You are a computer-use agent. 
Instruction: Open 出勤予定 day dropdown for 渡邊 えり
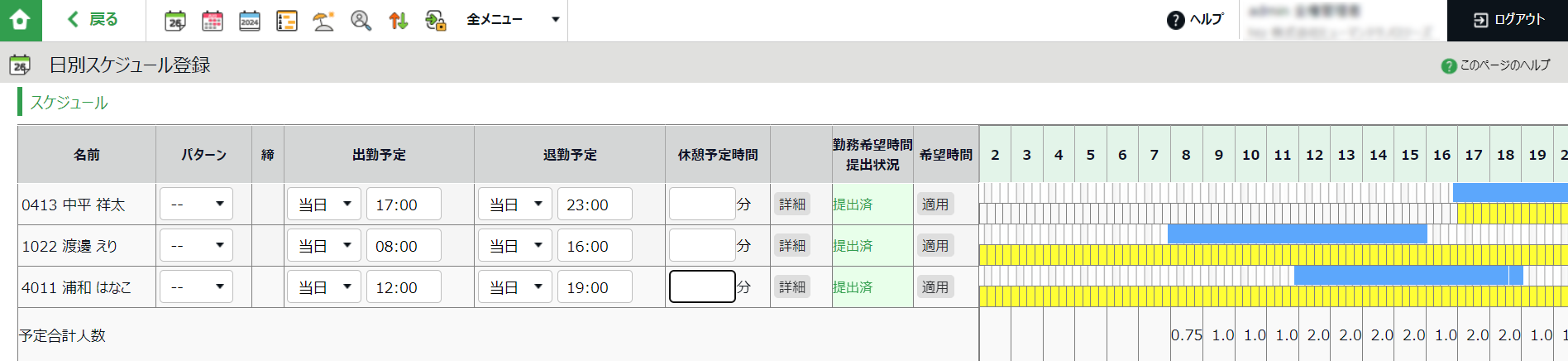click(x=324, y=245)
